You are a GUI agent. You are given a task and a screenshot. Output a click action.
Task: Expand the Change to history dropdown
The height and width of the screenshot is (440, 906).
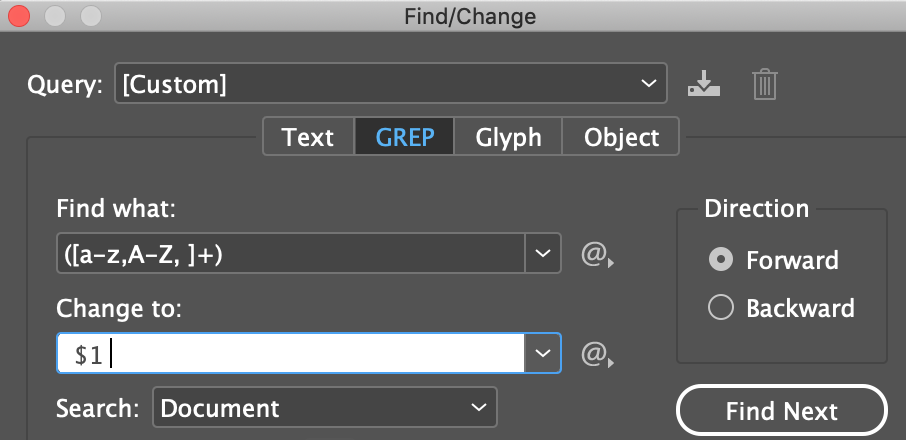(542, 353)
